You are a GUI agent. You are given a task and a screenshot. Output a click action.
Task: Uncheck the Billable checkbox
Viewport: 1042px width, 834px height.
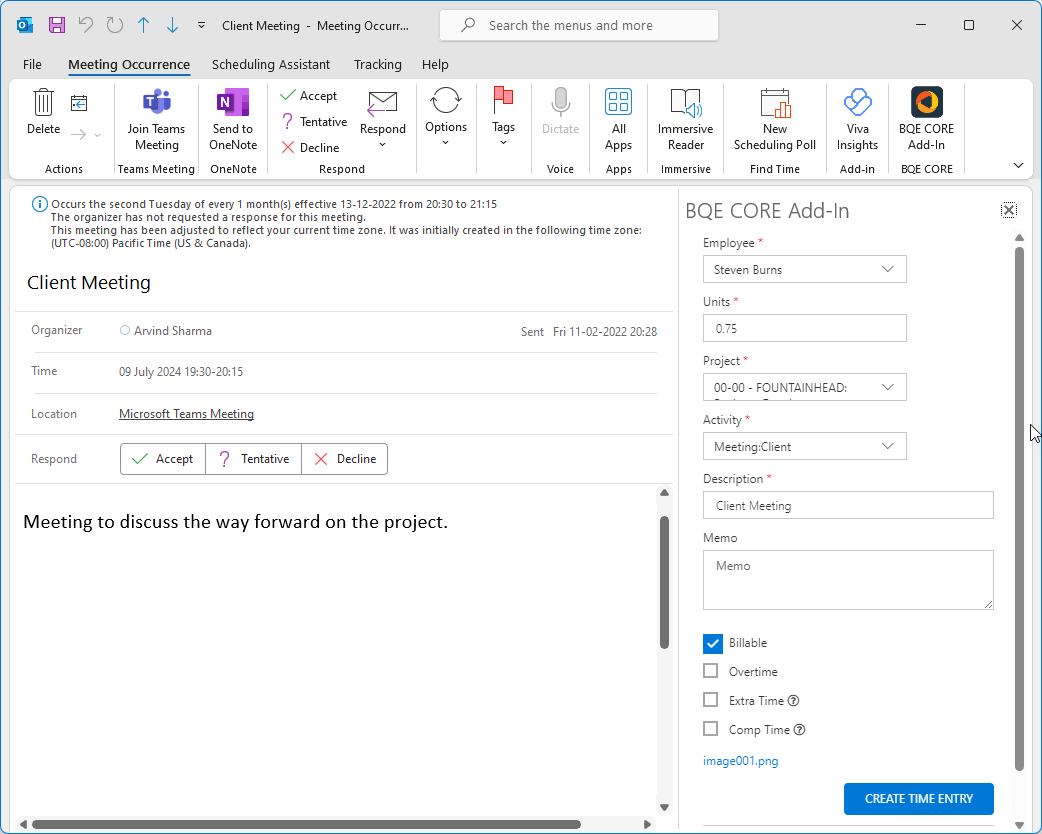(x=712, y=643)
